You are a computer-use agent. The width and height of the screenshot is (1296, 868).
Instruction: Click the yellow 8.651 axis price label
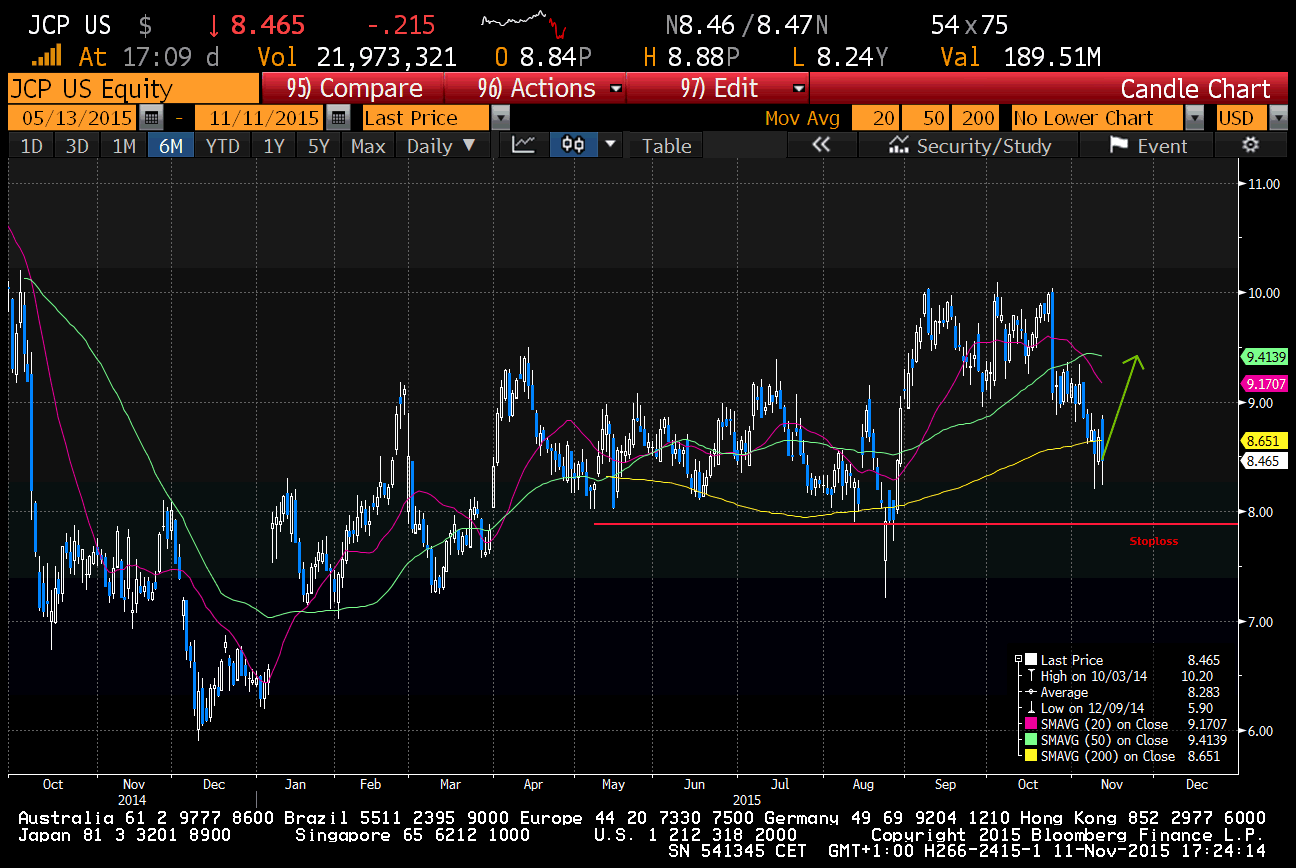[1266, 440]
